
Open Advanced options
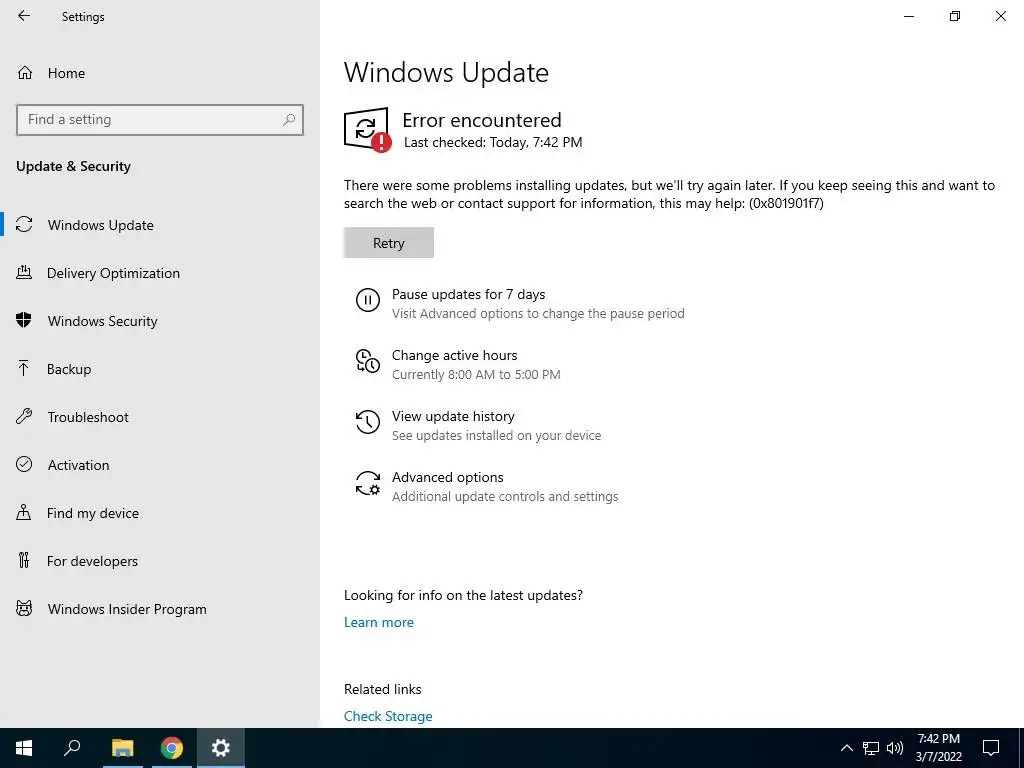point(447,477)
